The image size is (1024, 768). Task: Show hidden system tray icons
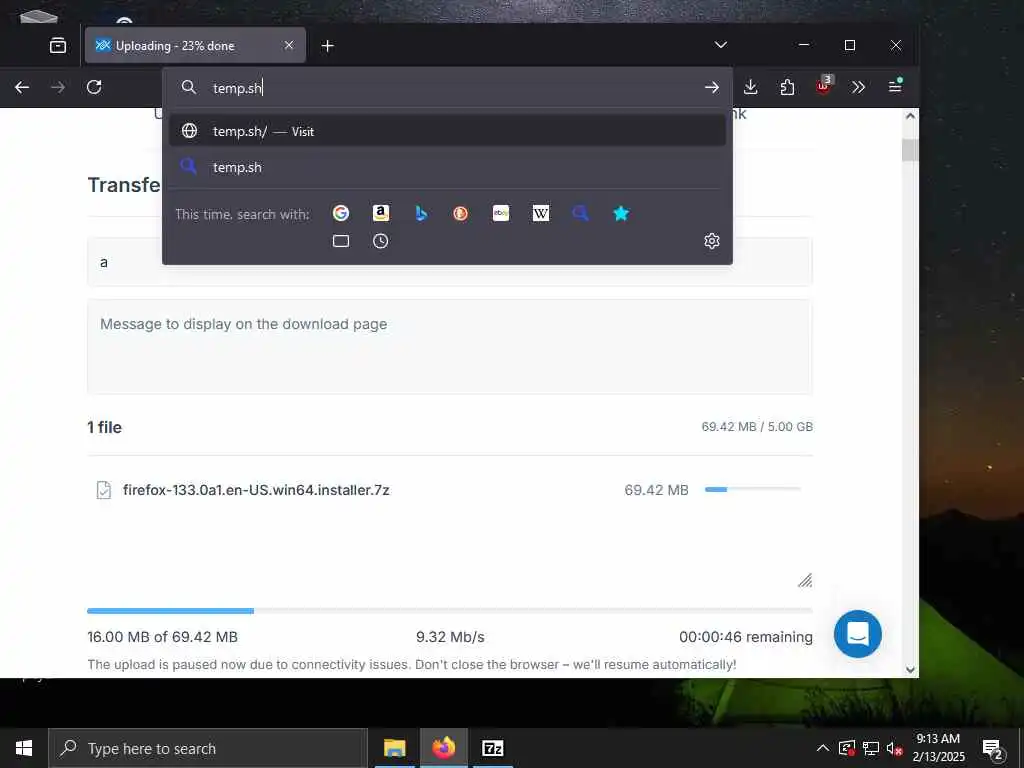[823, 748]
